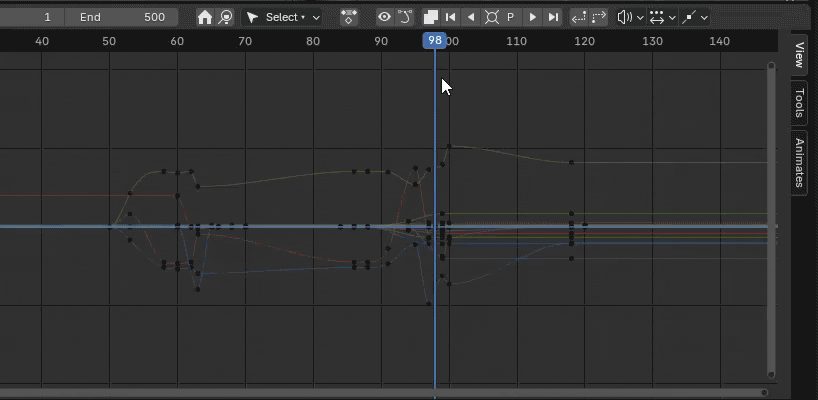The width and height of the screenshot is (818, 400).
Task: Open the Select tool dropdown
Action: (283, 17)
